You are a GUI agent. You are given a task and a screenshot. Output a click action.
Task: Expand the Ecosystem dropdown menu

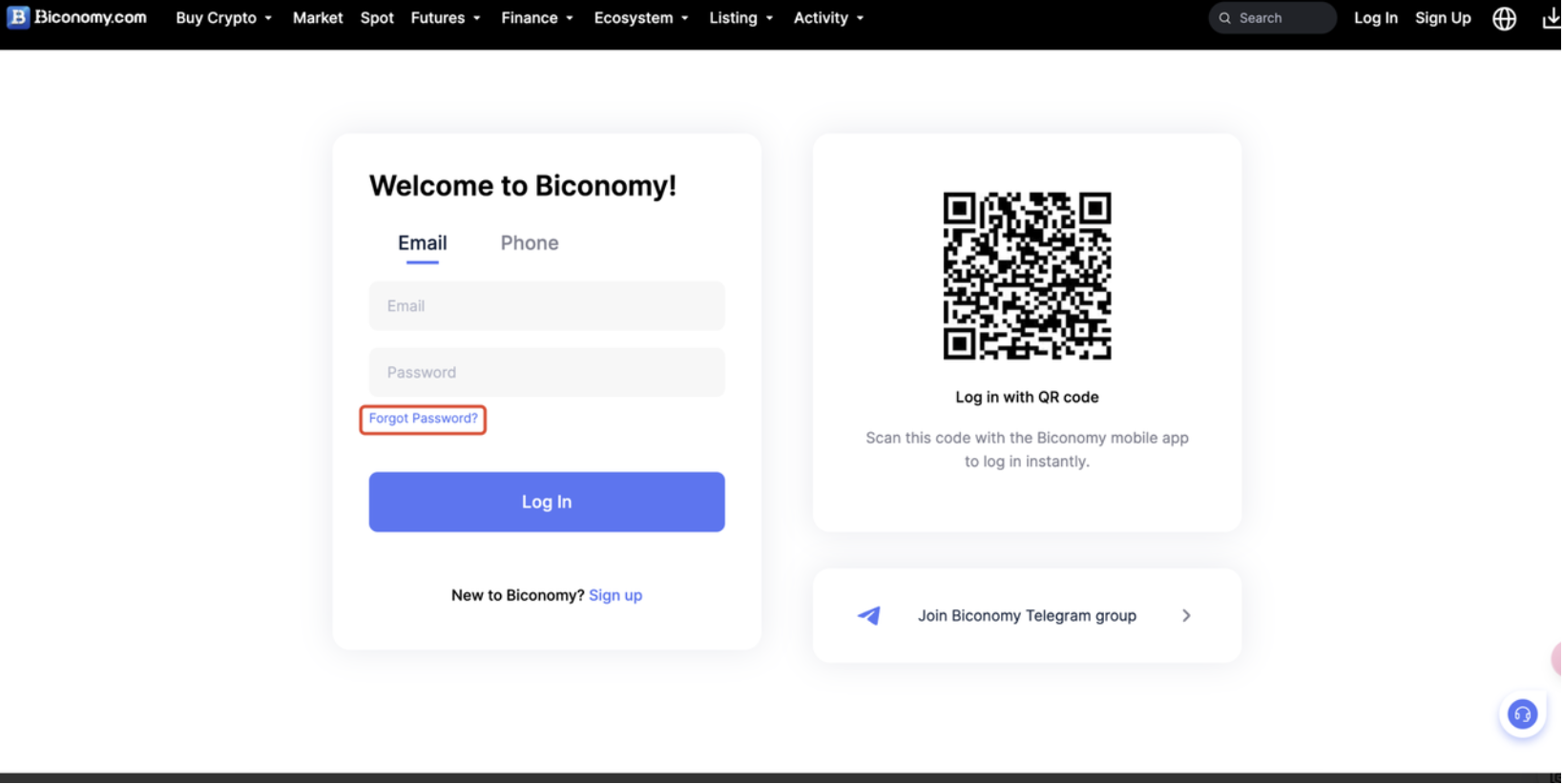[x=641, y=18]
